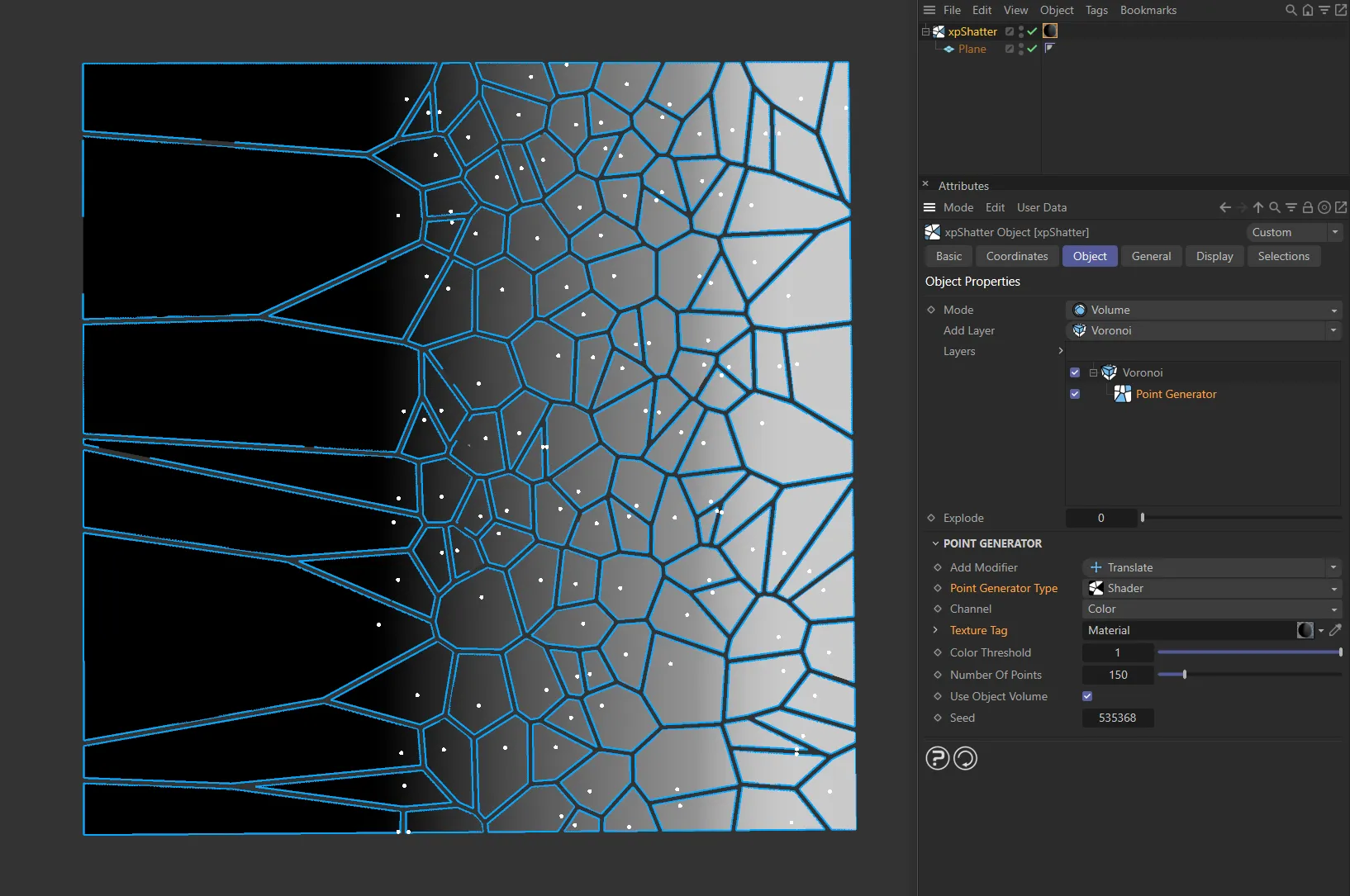
Task: Open the xpShatter help (question mark) icon
Action: tap(938, 758)
